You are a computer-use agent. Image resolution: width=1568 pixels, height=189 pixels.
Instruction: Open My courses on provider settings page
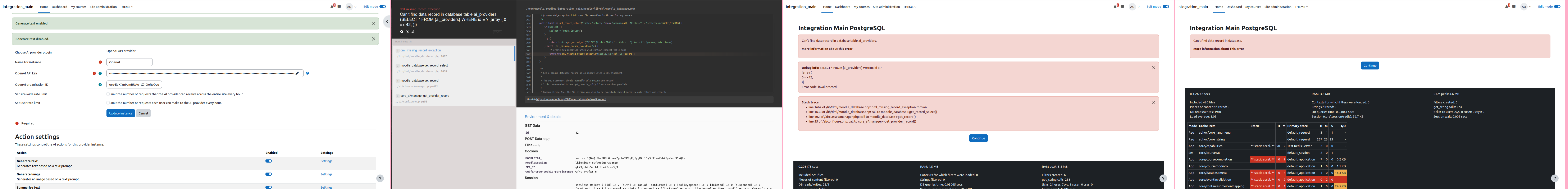click(78, 7)
